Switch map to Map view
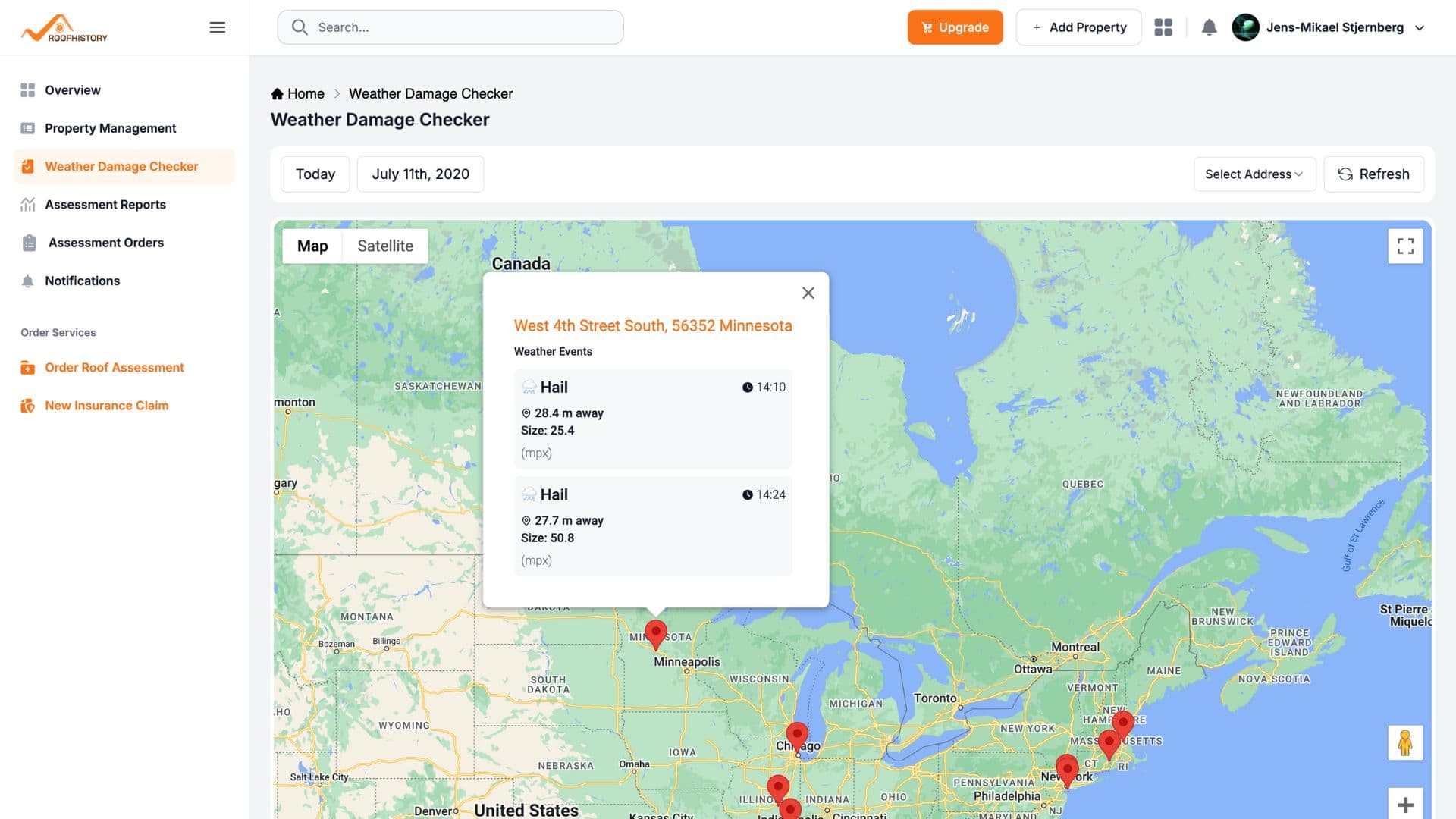Image resolution: width=1456 pixels, height=819 pixels. 312,246
